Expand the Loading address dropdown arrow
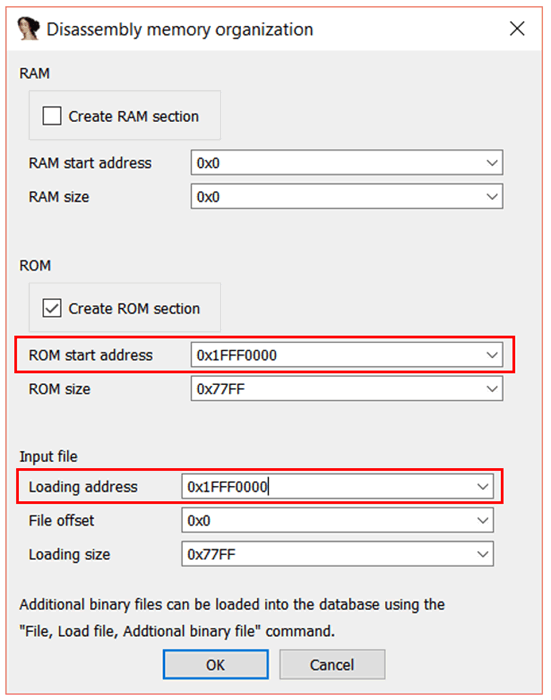The width and height of the screenshot is (551, 700). pyautogui.click(x=482, y=486)
